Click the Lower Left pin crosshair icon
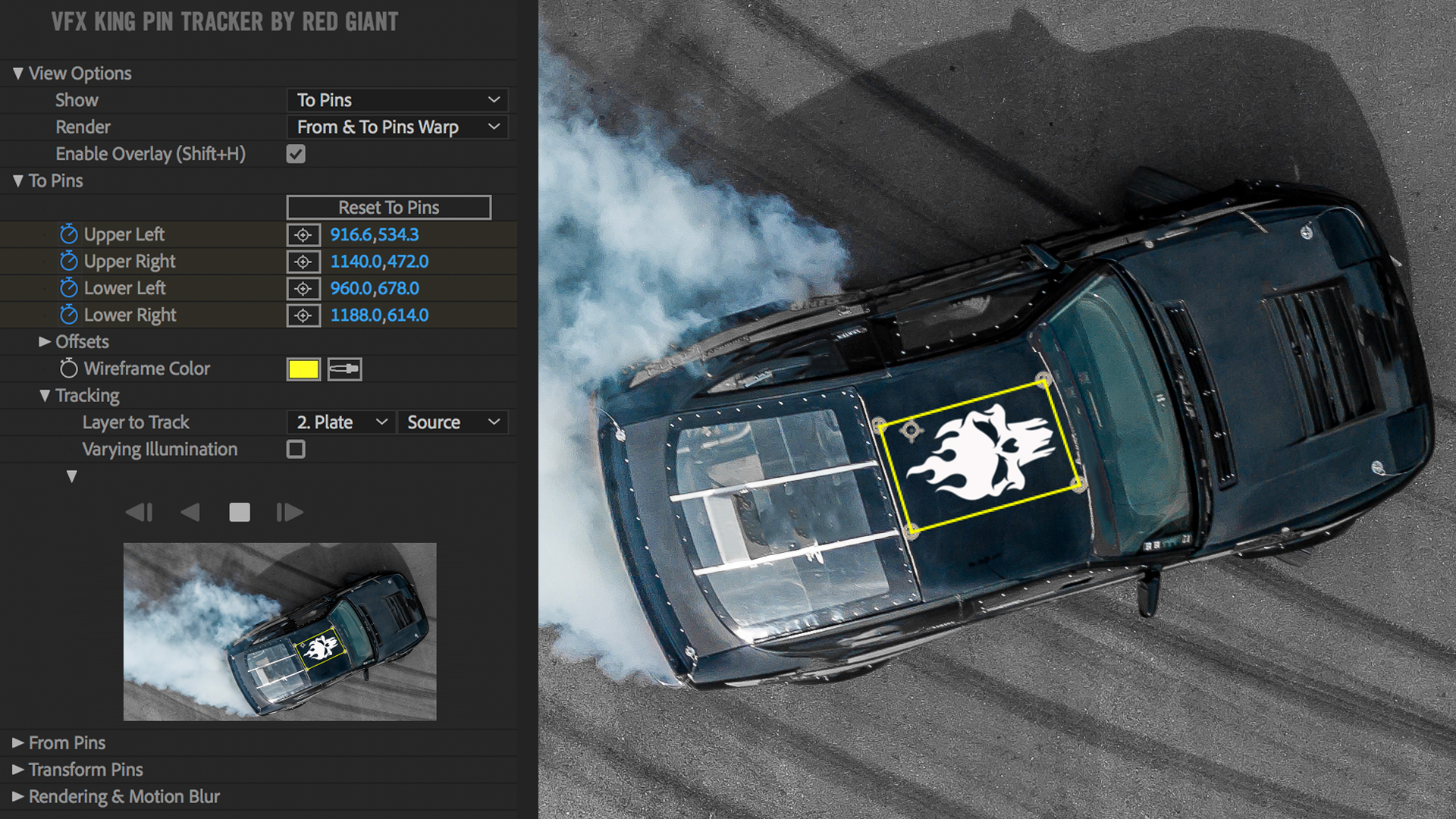 (x=303, y=290)
